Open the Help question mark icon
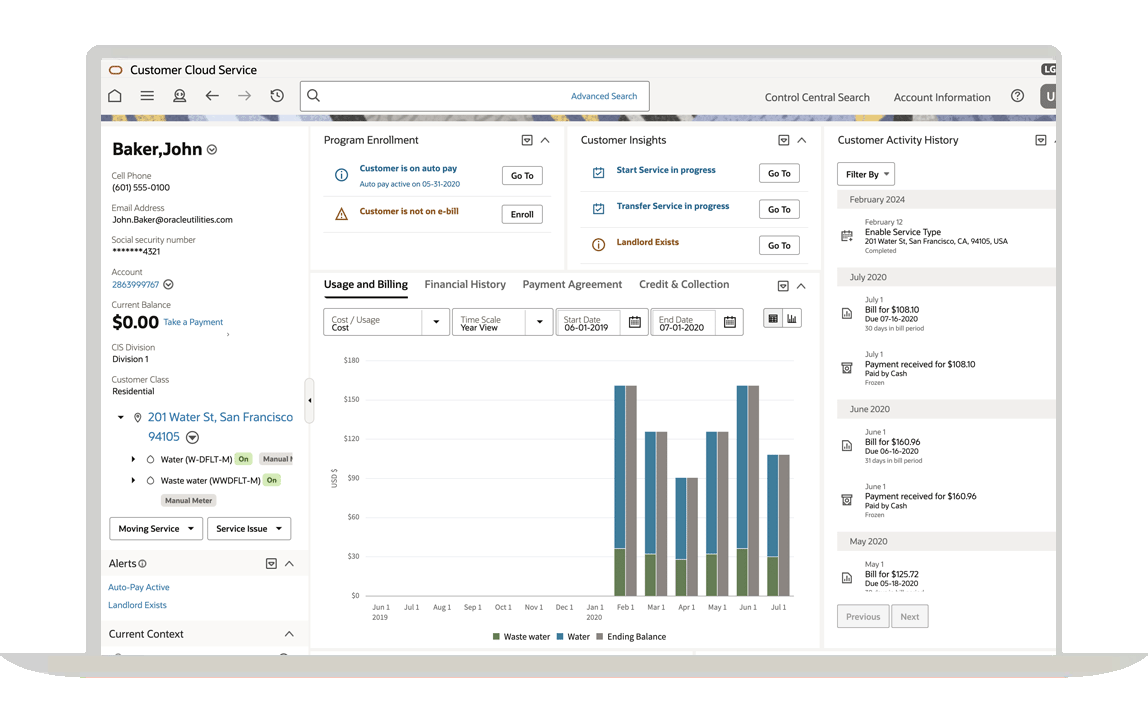Viewport: 1148px width, 724px height. [1017, 96]
